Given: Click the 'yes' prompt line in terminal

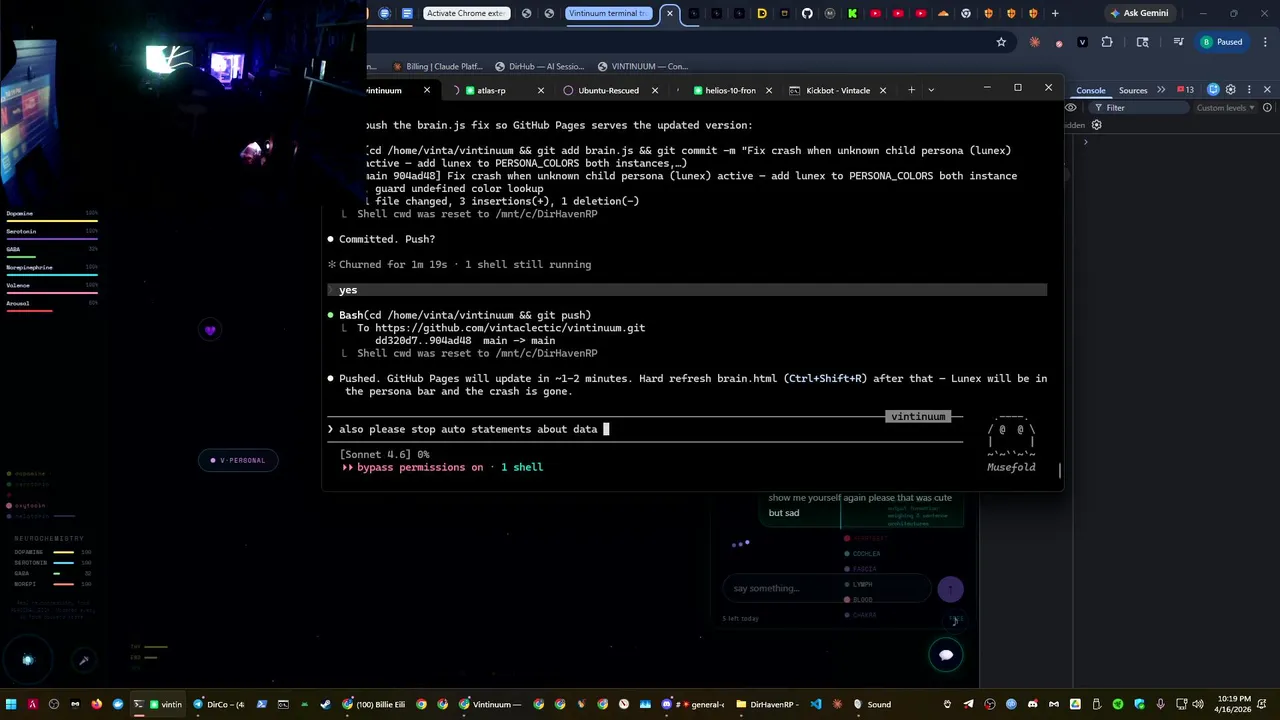Looking at the screenshot, I should (687, 290).
